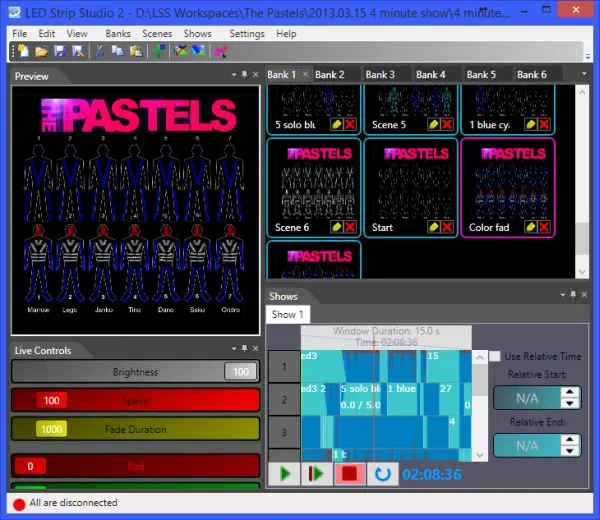Click the multicolored scene icon in toolbar
The width and height of the screenshot is (600, 520).
(x=181, y=51)
